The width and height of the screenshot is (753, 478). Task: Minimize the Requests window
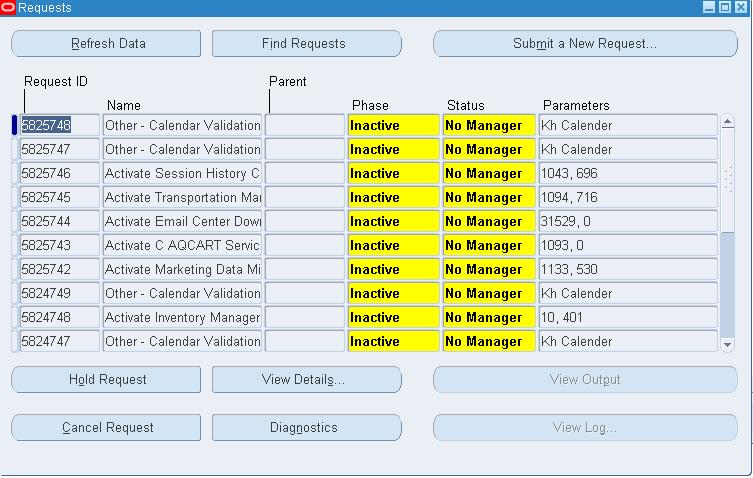tap(709, 8)
